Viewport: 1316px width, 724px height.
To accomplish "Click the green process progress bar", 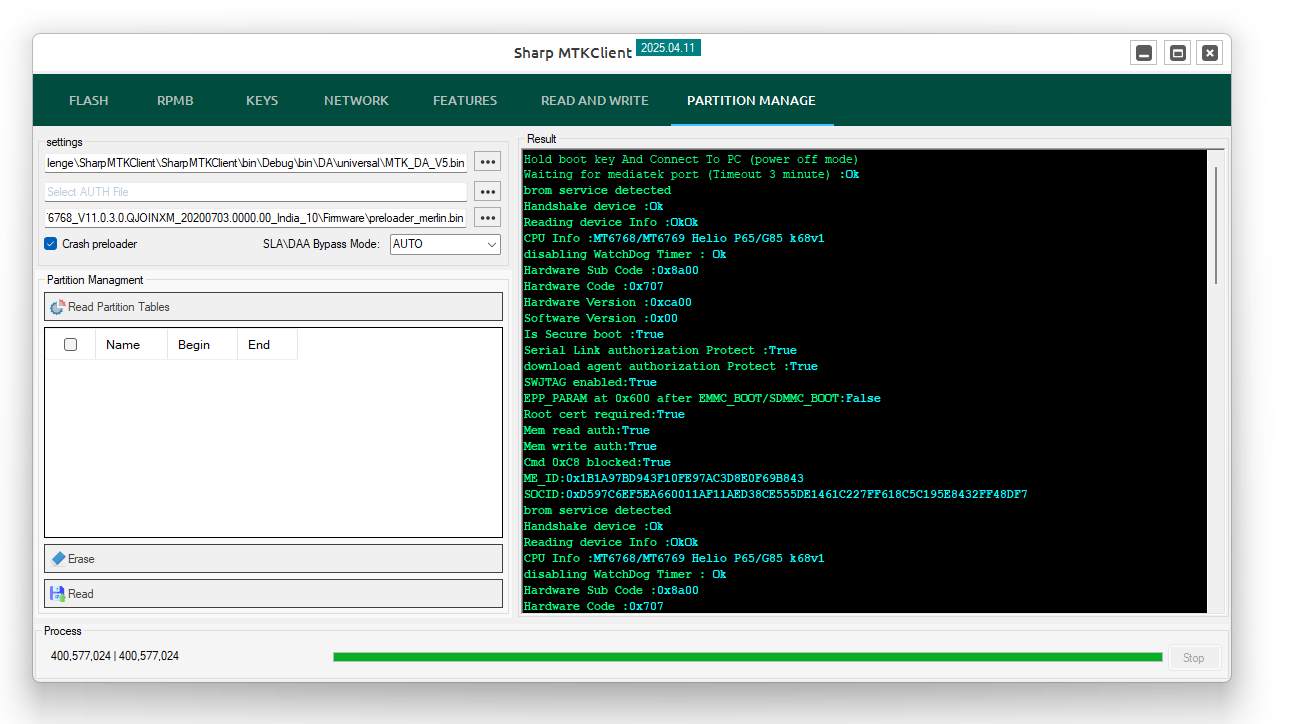I will tap(747, 657).
